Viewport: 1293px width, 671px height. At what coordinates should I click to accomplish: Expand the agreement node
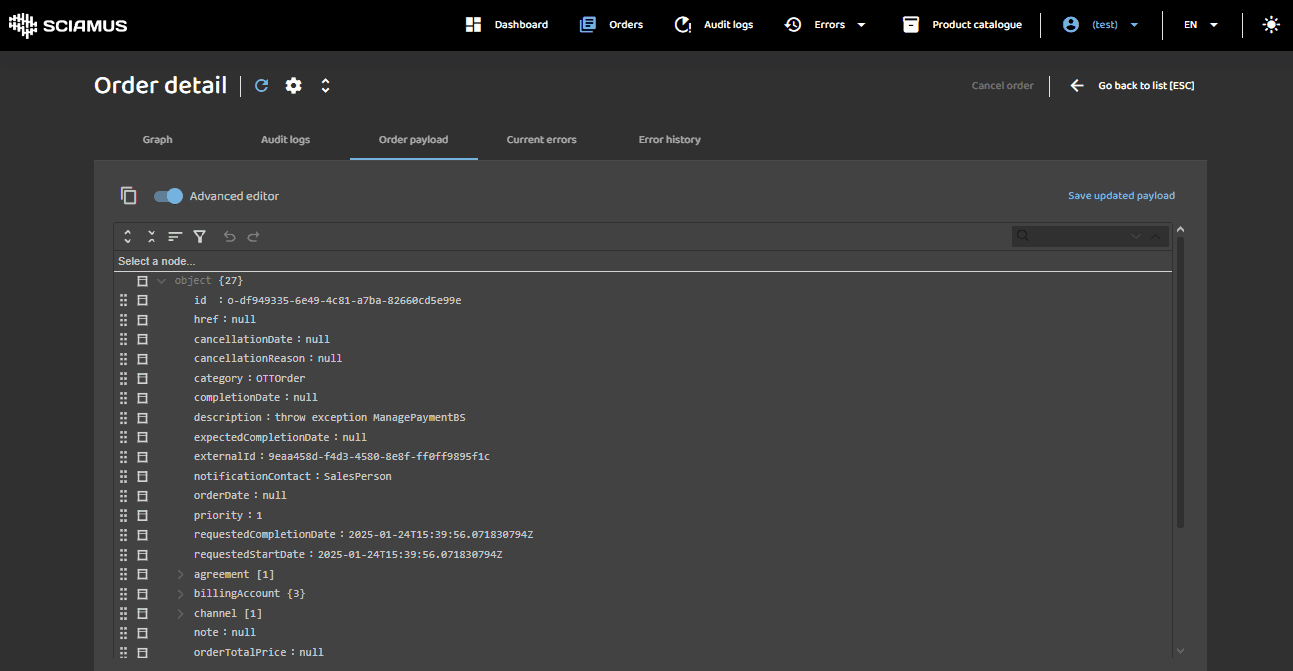[x=181, y=574]
